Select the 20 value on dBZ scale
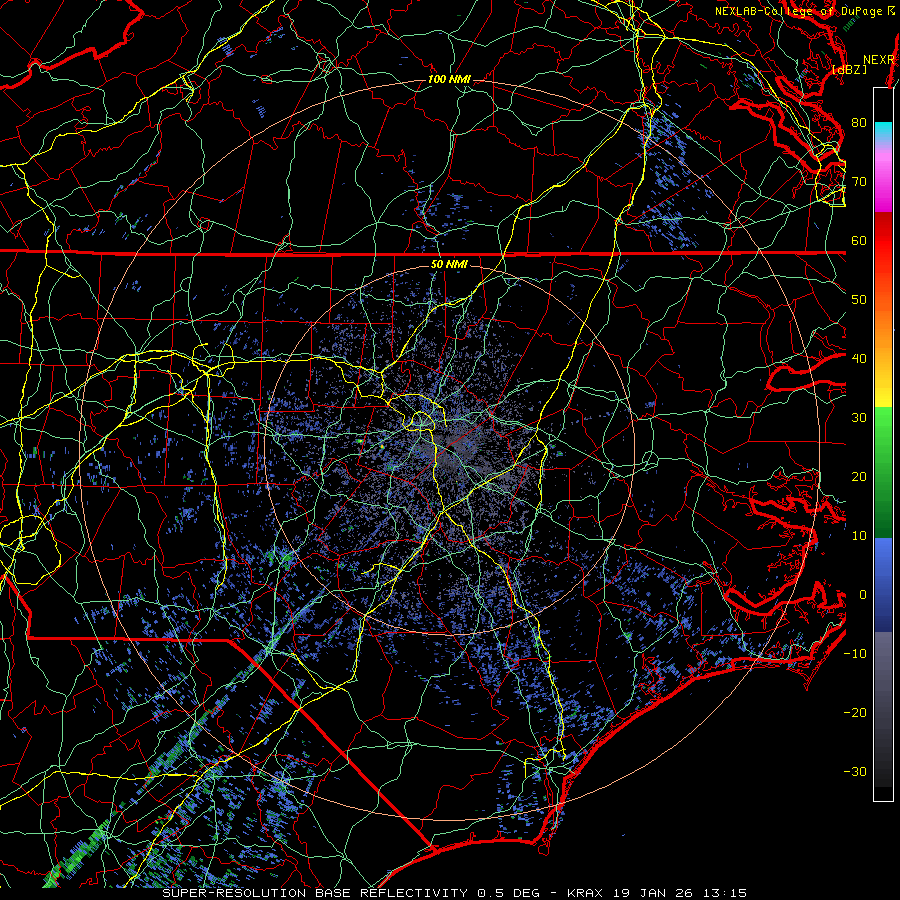This screenshot has width=900, height=900. (859, 476)
